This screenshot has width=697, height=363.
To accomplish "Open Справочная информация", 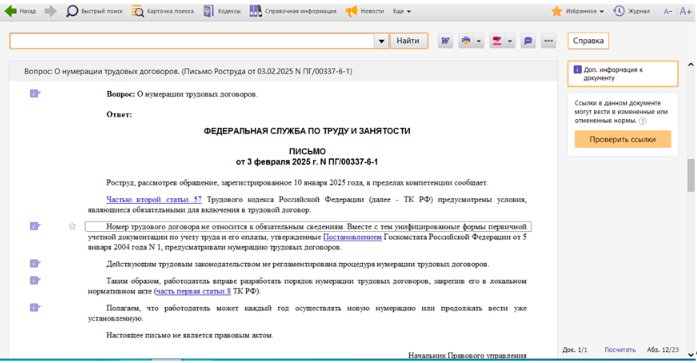I will (293, 11).
